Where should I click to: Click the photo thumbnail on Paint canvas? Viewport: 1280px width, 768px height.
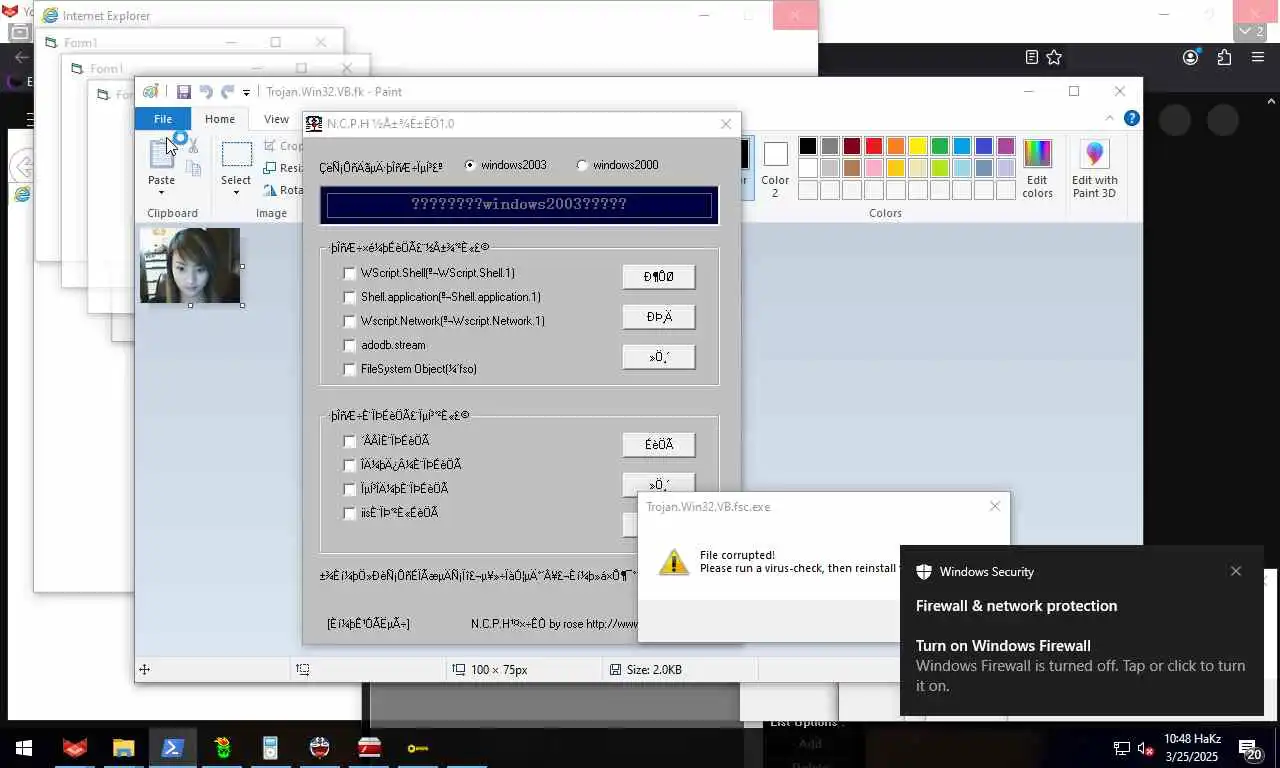coord(190,265)
